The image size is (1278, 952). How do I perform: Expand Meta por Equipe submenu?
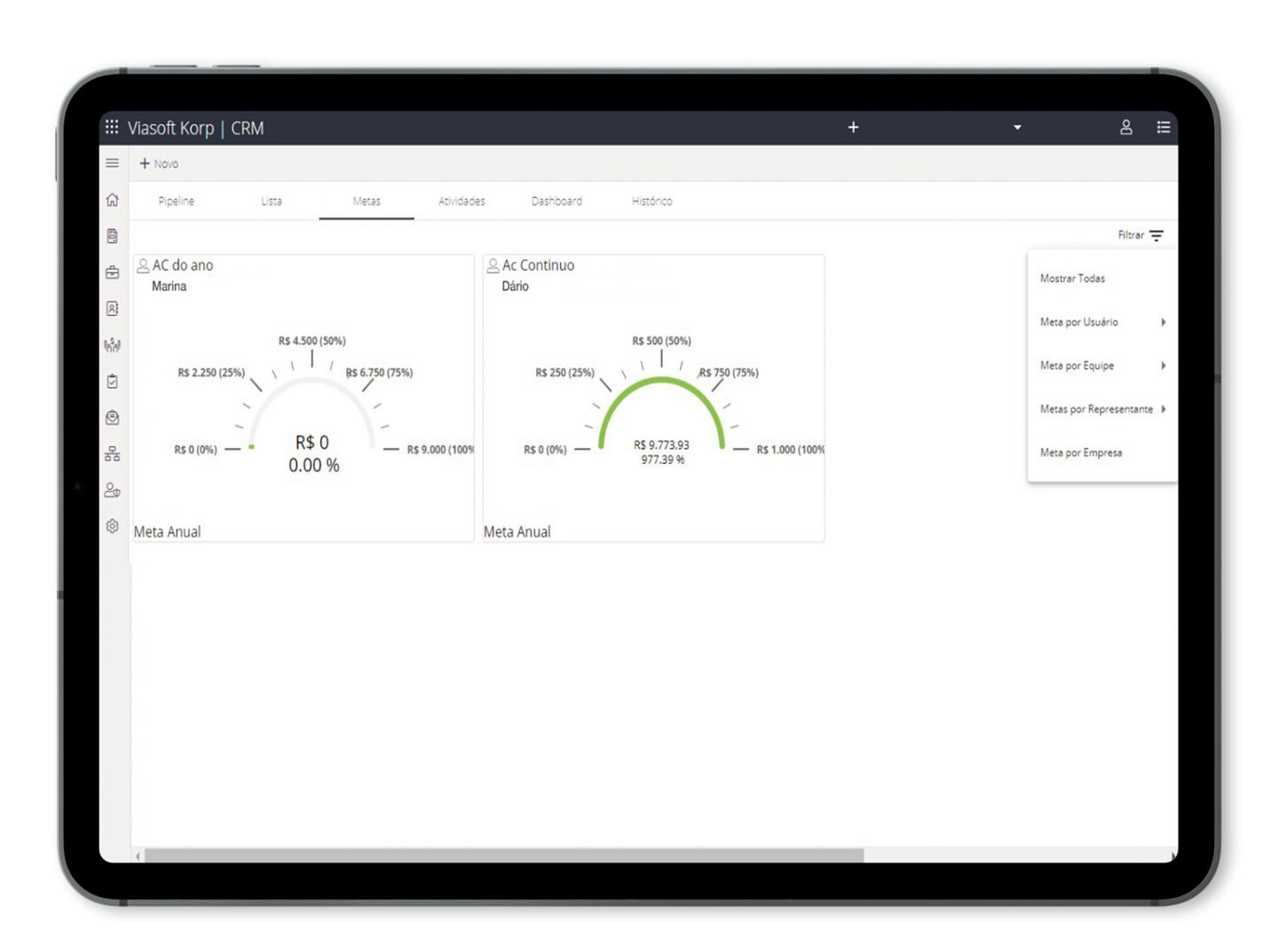(x=1101, y=366)
